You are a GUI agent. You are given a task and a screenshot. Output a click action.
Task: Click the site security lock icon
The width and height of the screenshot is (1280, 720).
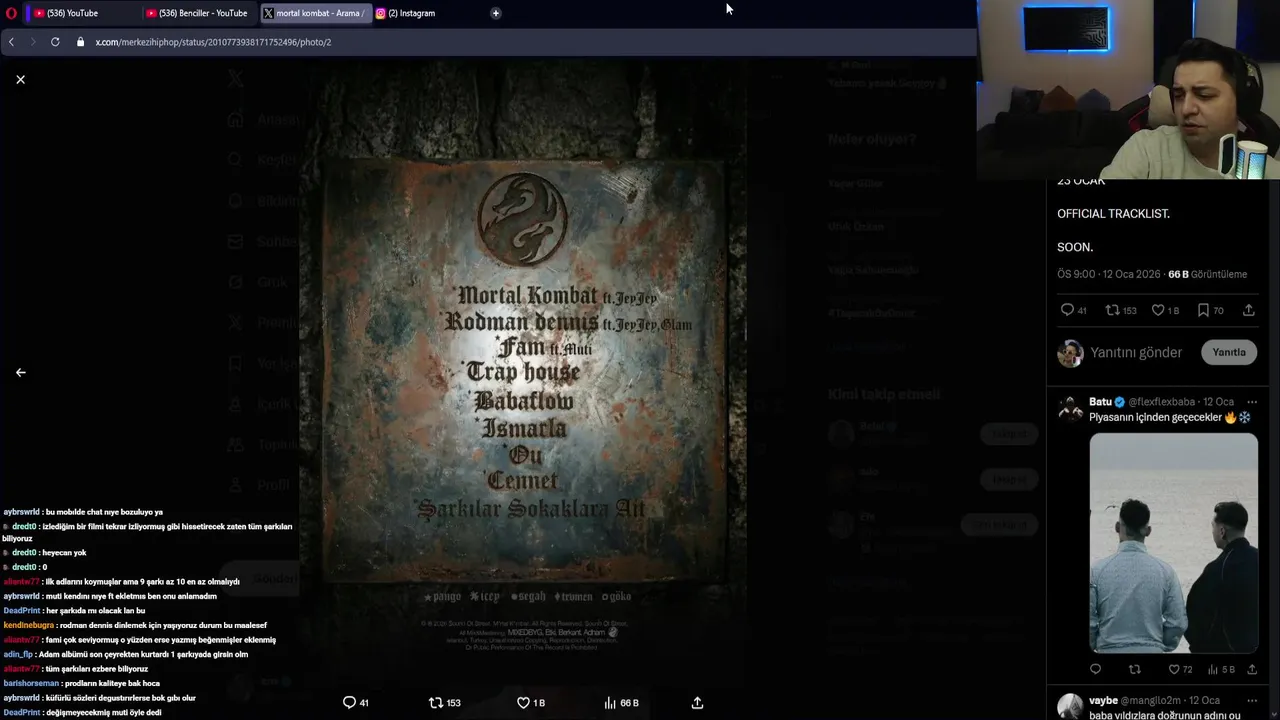tap(81, 42)
